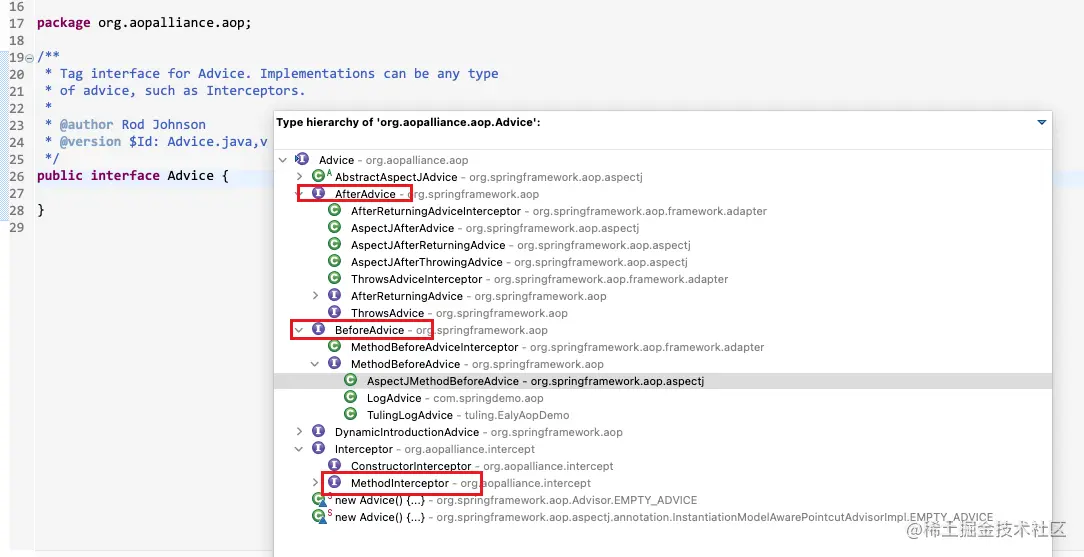Select AspectJMethodBeforeAdvice in the hierarchy
Screen dimensions: 1084x557
[x=442, y=381]
